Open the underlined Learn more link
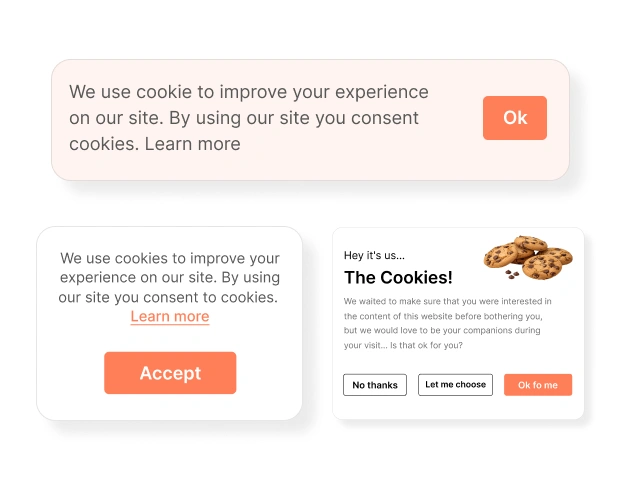 point(170,316)
